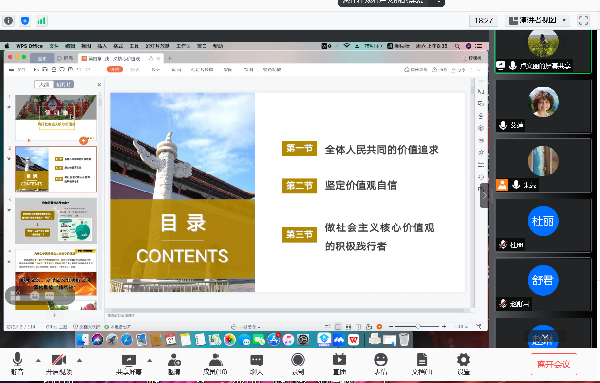
Task: Check the green network signal bars icon
Action: 42,21
